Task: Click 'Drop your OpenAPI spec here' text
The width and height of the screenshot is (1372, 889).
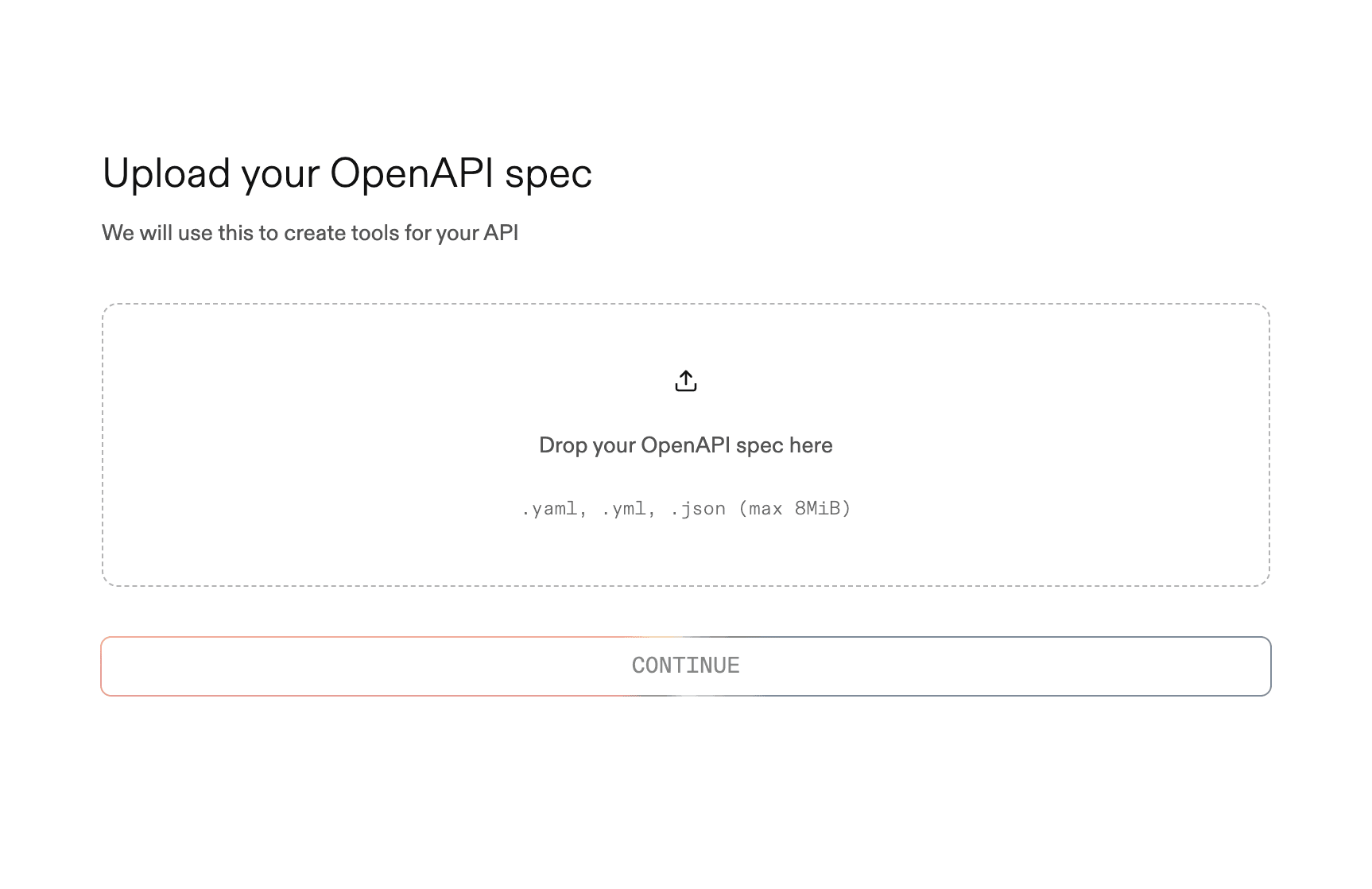Action: (685, 444)
